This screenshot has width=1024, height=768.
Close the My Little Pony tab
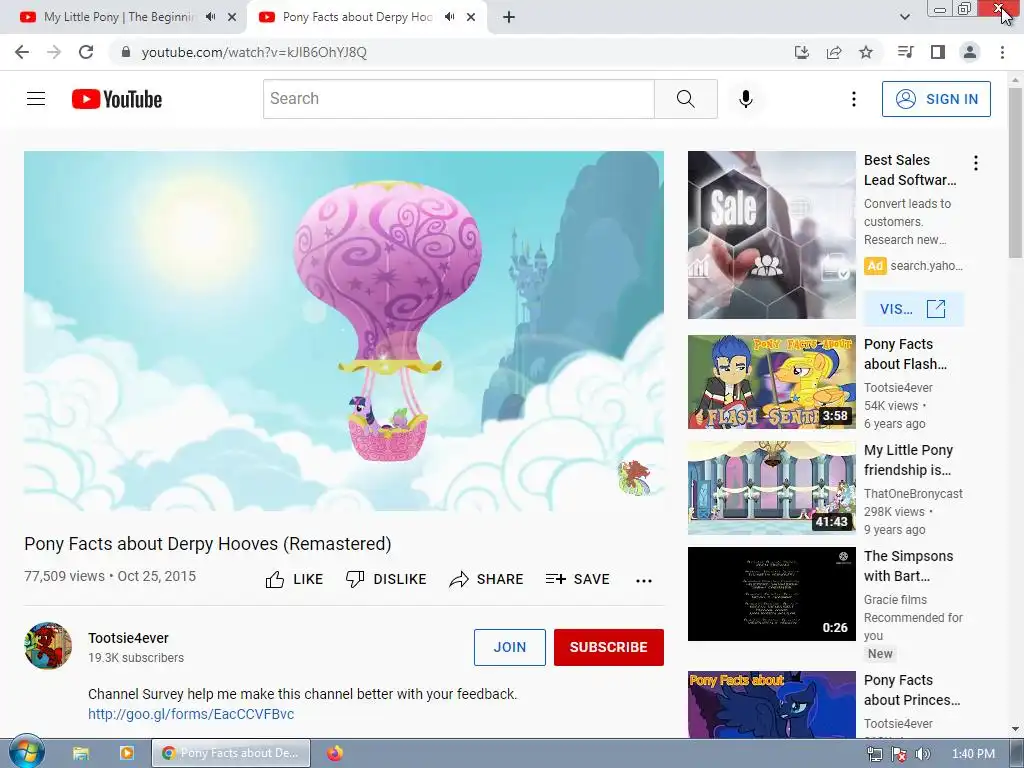coord(232,18)
